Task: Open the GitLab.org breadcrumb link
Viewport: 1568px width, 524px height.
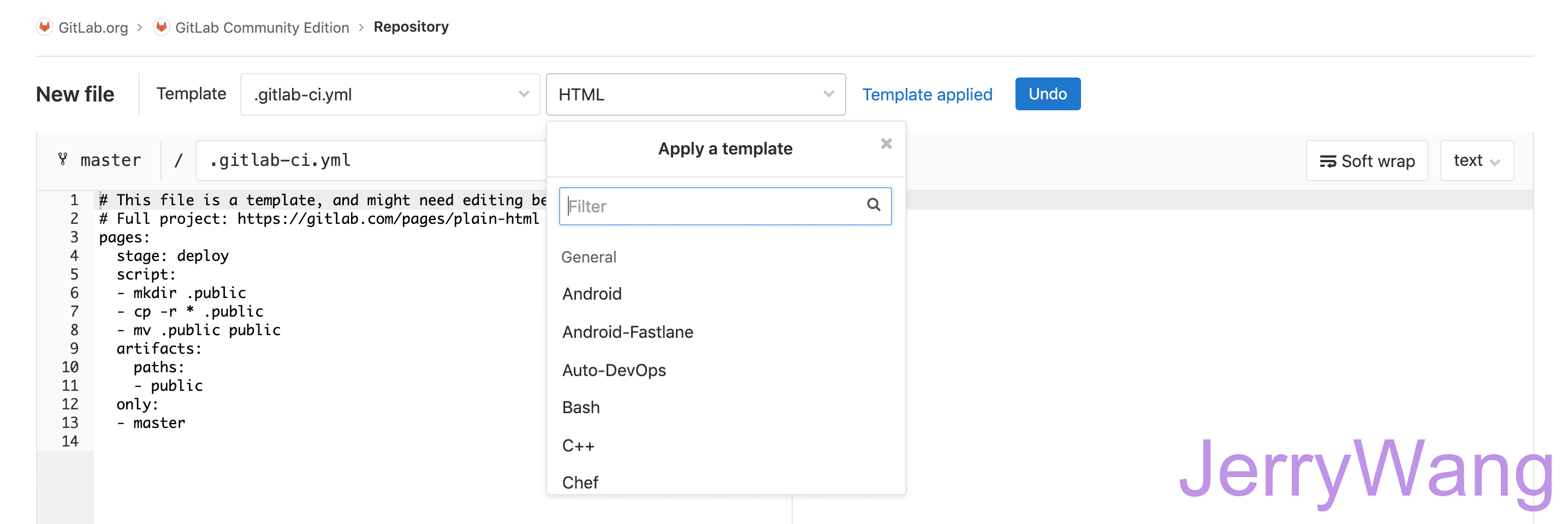Action: click(92, 27)
